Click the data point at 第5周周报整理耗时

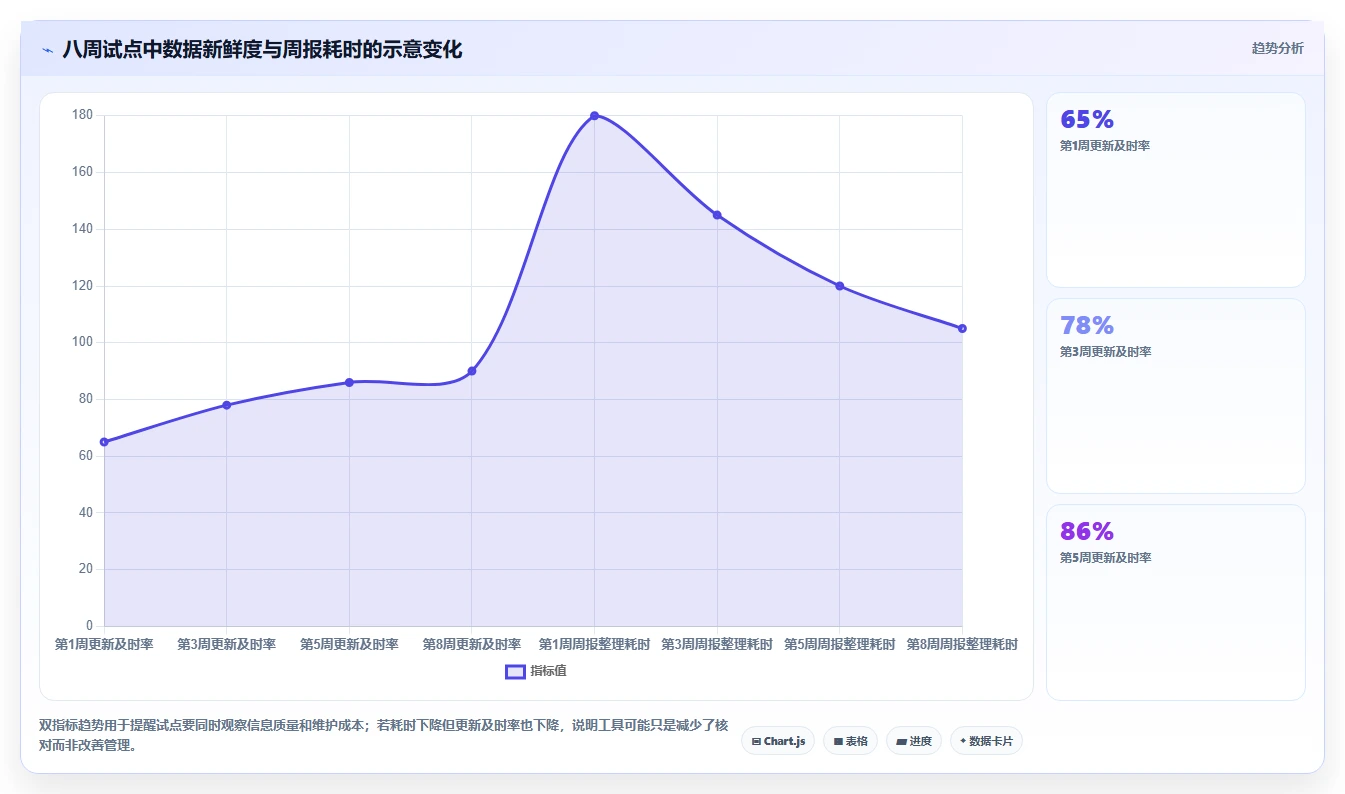(839, 286)
